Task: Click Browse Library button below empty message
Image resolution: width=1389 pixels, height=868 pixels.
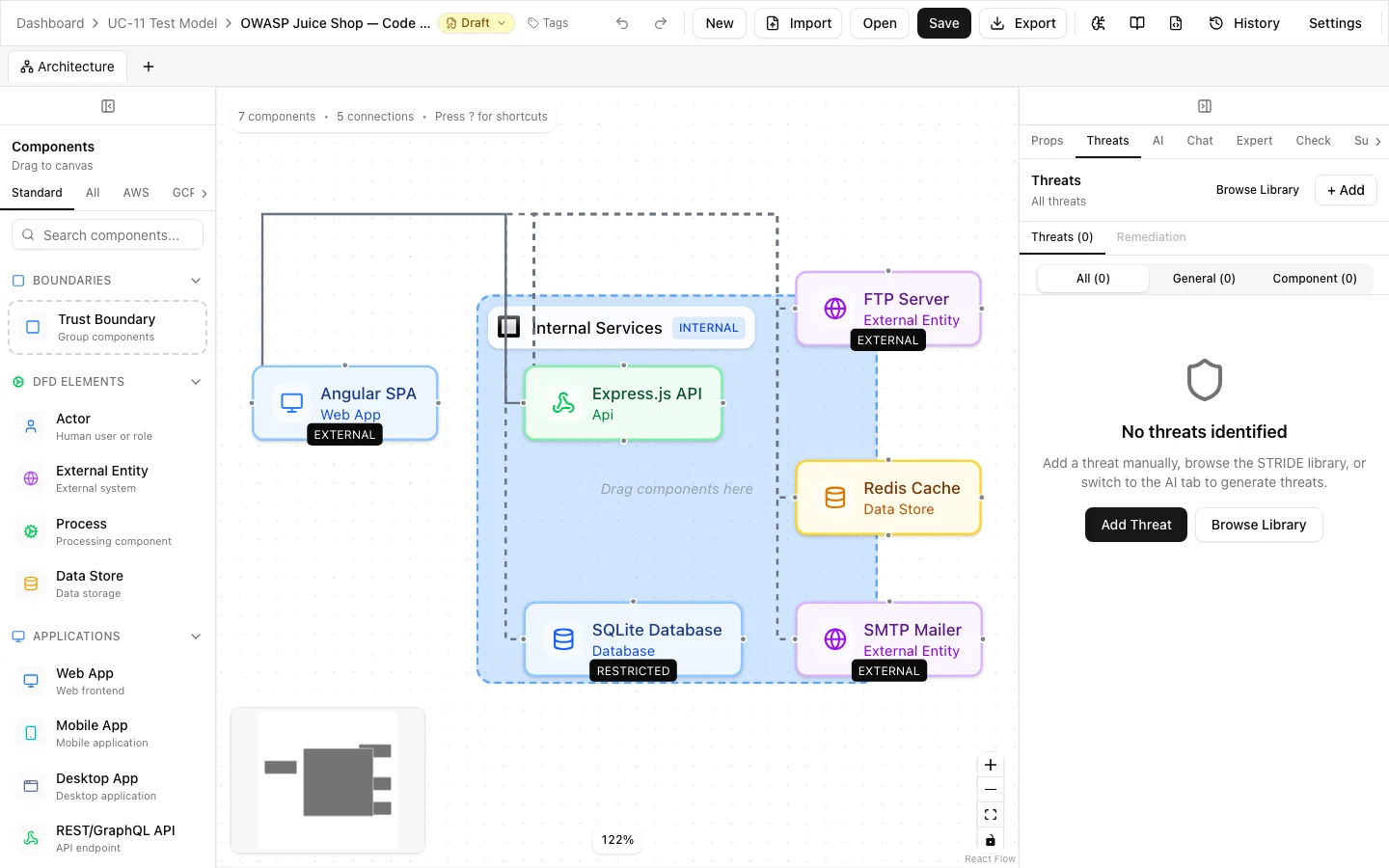Action: click(x=1259, y=525)
